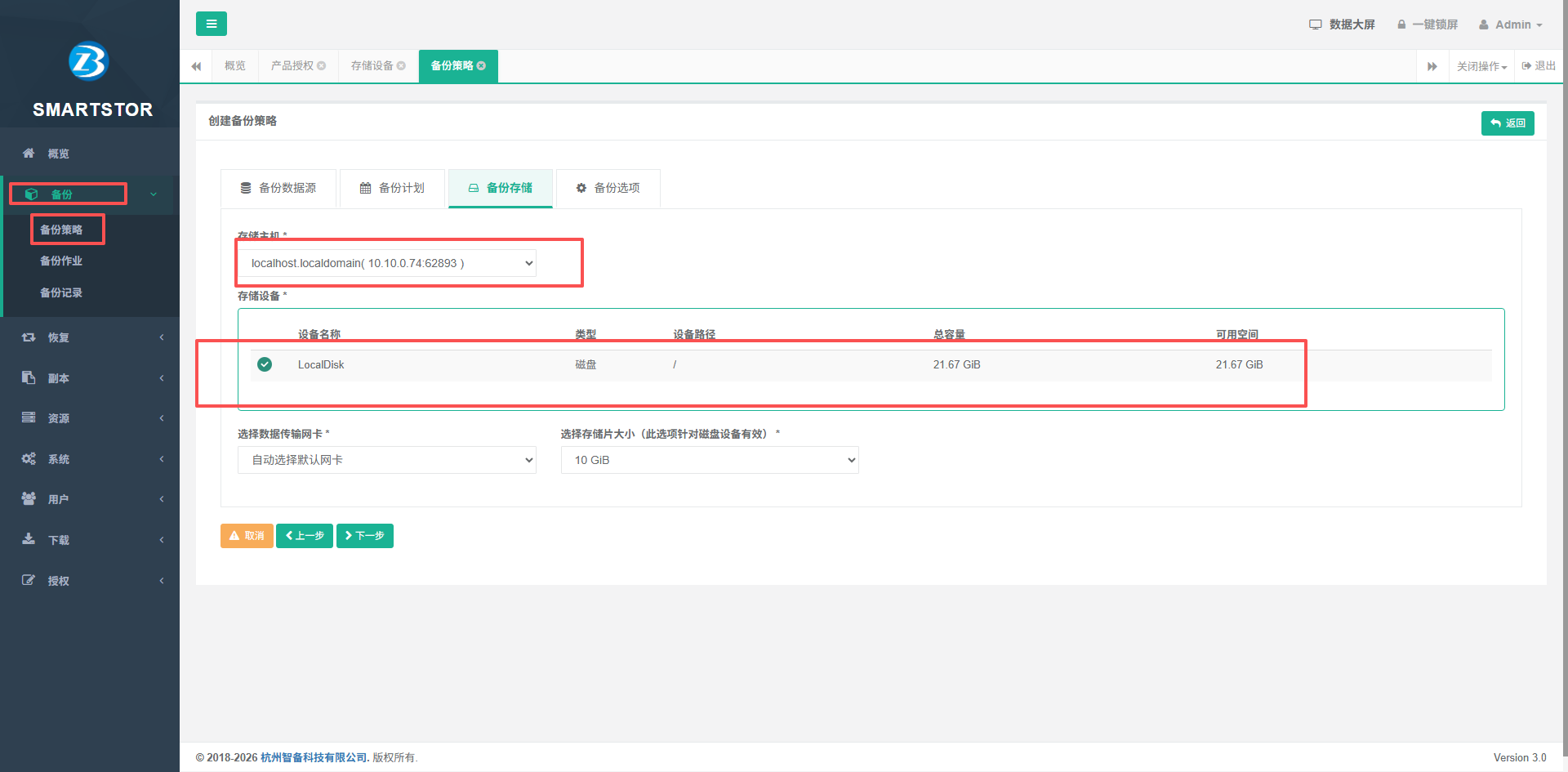Click the 21.67 GiB total capacity value
1568x772 pixels.
click(957, 364)
